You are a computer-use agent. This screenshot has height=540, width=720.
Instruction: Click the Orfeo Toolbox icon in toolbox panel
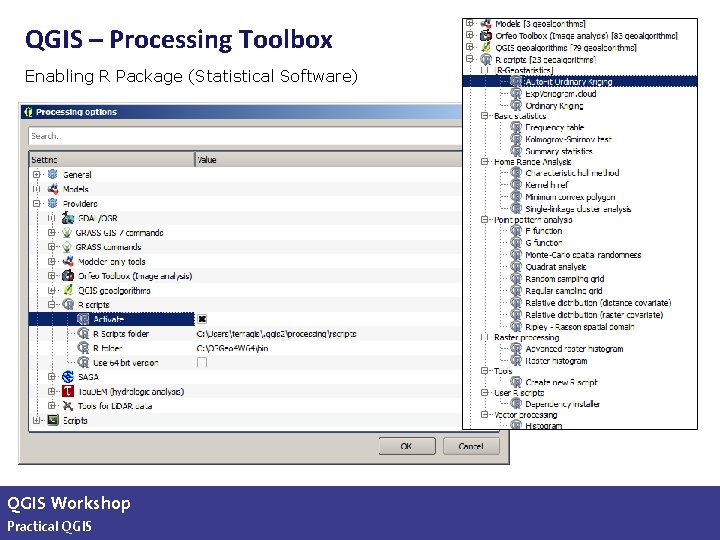[486, 35]
